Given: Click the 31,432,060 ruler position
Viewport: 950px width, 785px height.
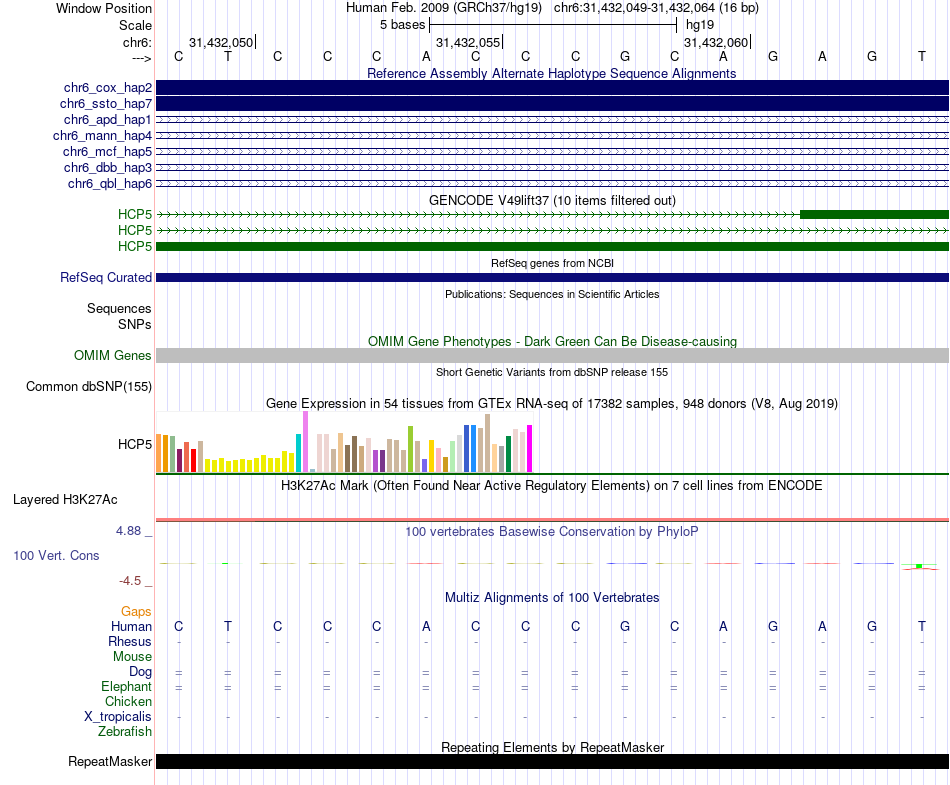Looking at the screenshot, I should tap(717, 42).
